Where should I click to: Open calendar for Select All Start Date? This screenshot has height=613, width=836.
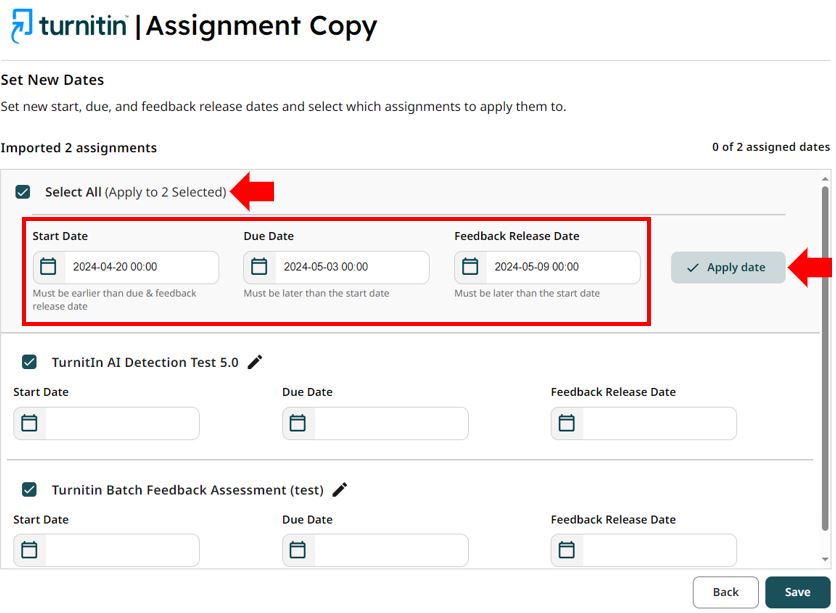coord(48,267)
